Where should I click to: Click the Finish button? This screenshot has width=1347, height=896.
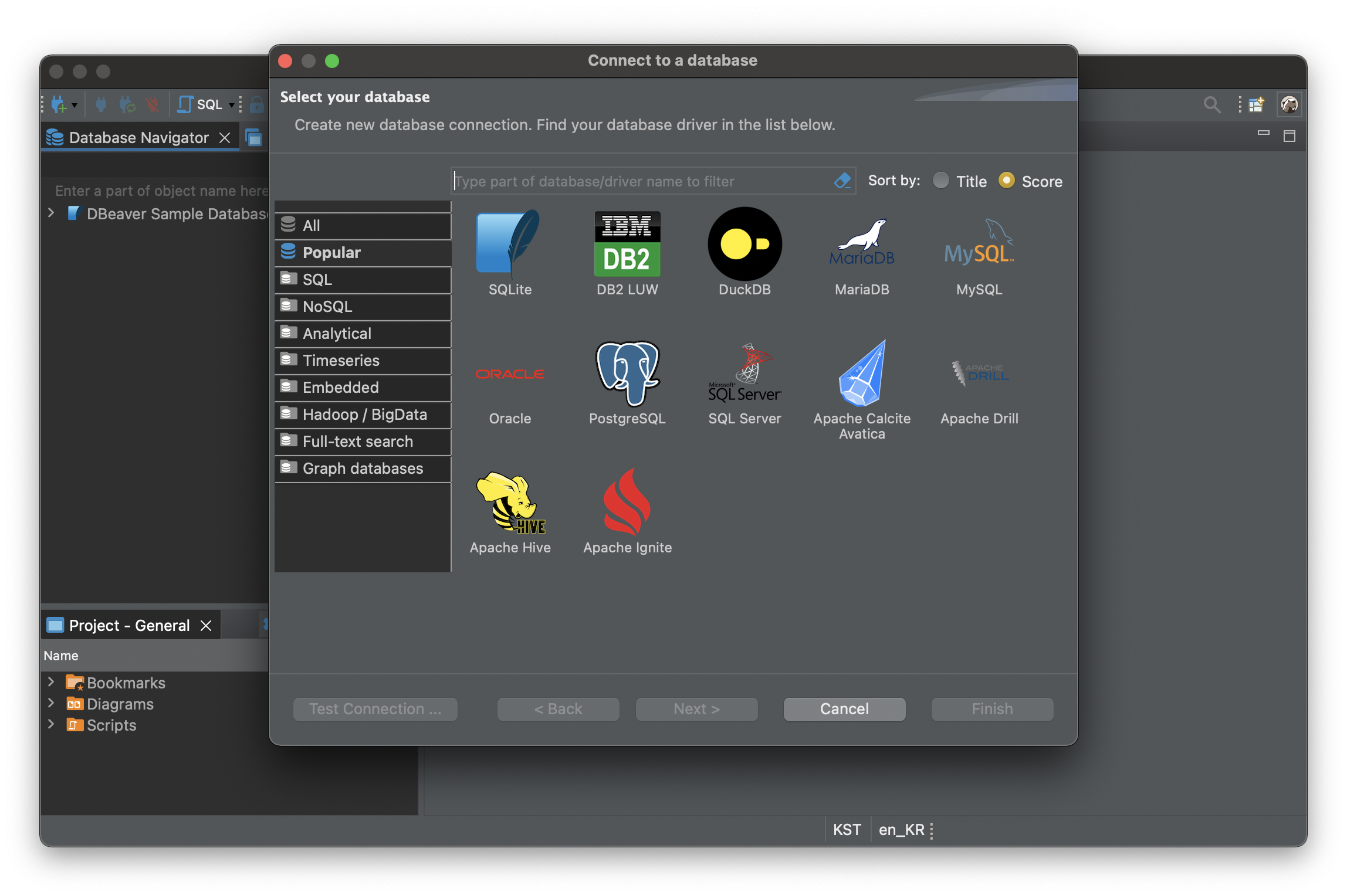point(992,709)
